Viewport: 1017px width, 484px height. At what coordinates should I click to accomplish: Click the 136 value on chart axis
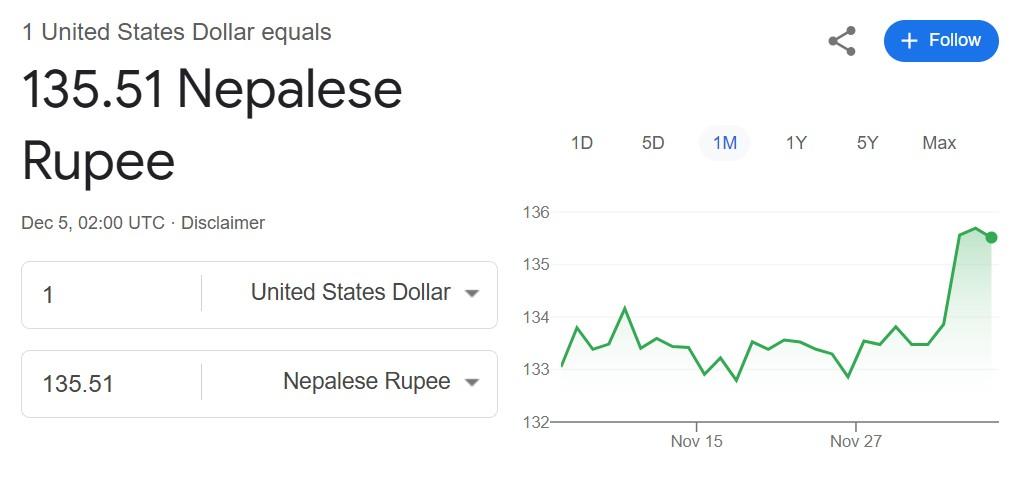[x=537, y=212]
